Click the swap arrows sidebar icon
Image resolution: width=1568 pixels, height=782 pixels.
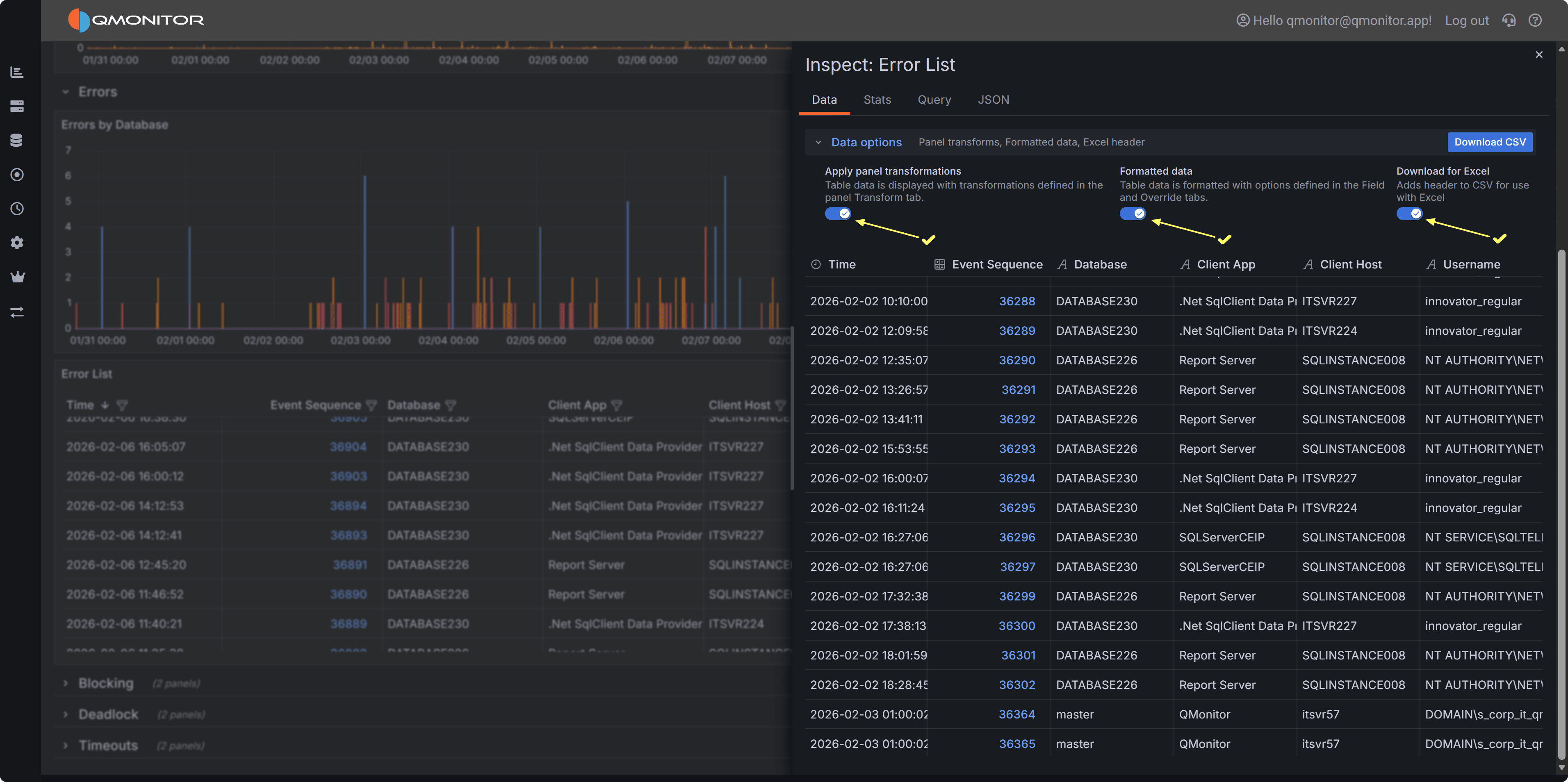pyautogui.click(x=17, y=311)
